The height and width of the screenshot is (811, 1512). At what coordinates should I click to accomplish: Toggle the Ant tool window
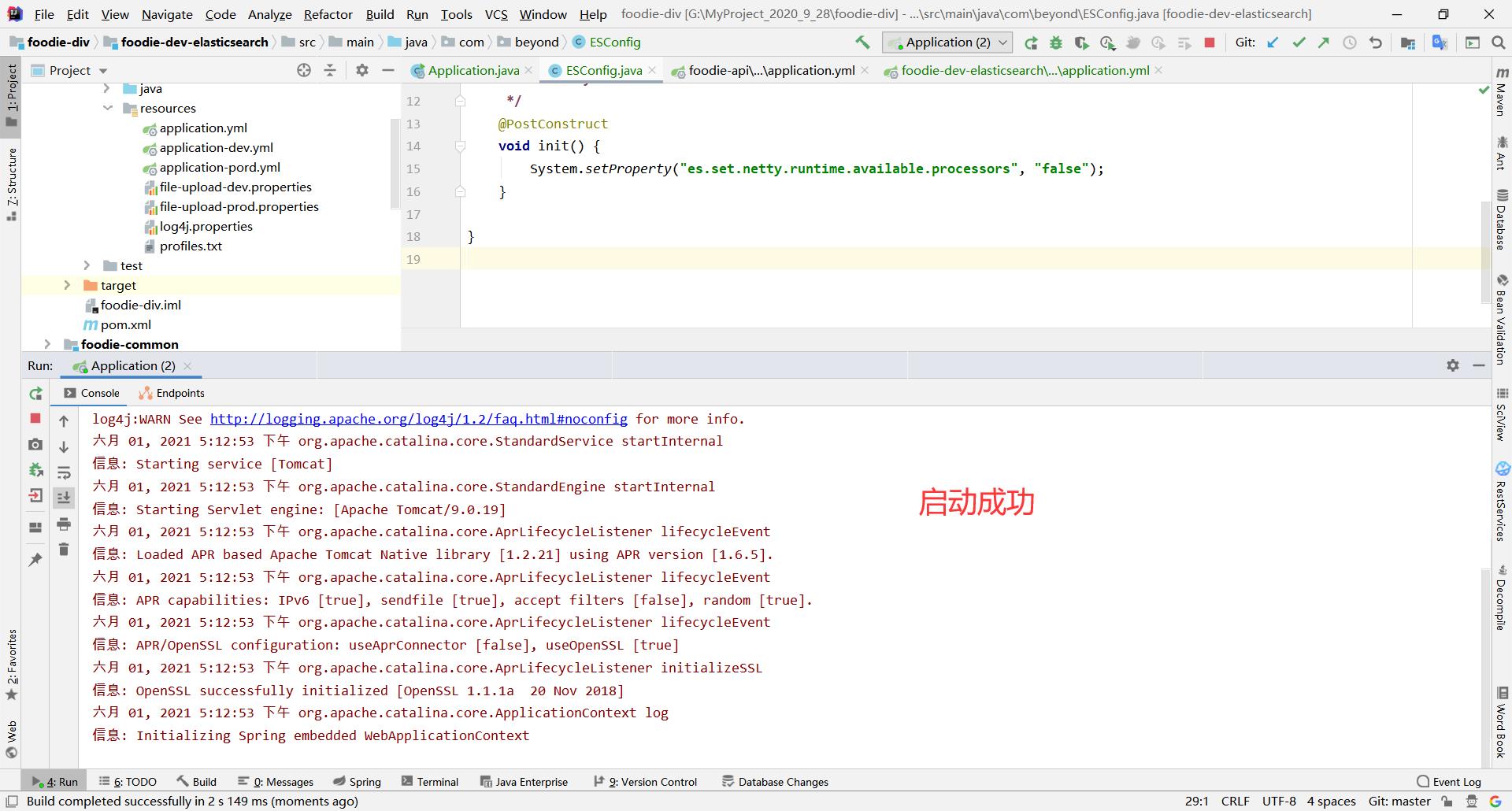click(x=1502, y=153)
